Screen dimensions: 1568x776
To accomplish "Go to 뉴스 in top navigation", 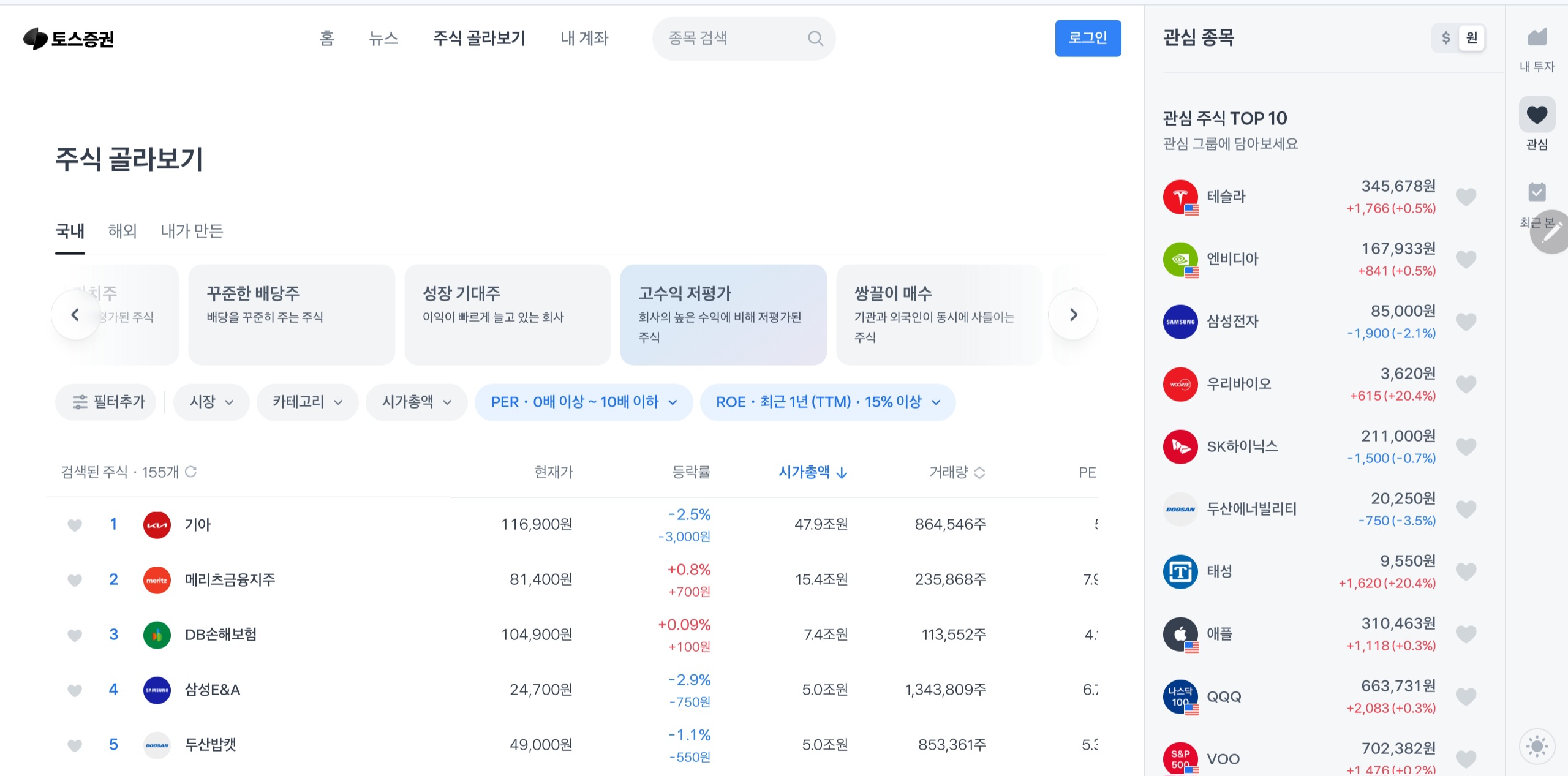I will (x=383, y=39).
